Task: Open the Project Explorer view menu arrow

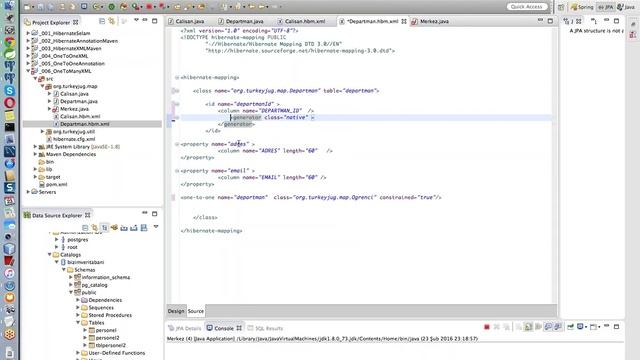Action: pyautogui.click(x=136, y=20)
